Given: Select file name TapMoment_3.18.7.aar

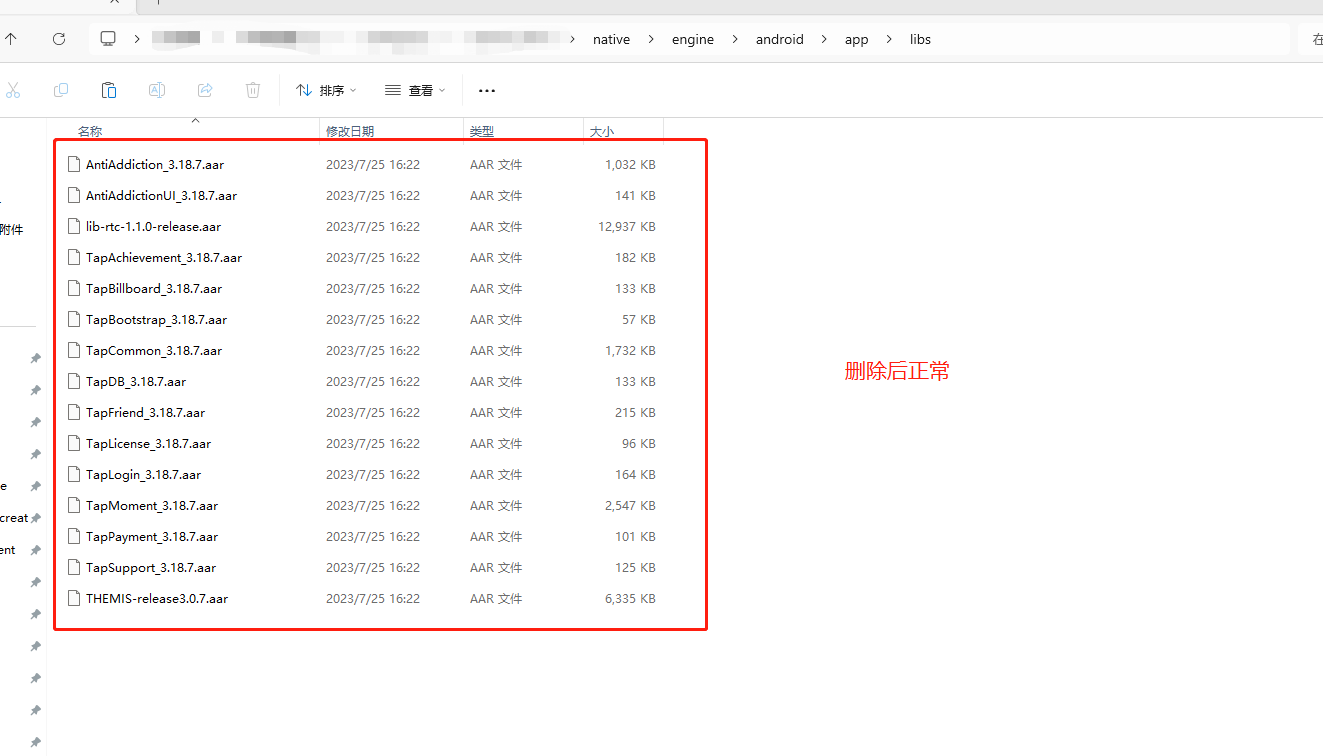Looking at the screenshot, I should click(x=152, y=505).
